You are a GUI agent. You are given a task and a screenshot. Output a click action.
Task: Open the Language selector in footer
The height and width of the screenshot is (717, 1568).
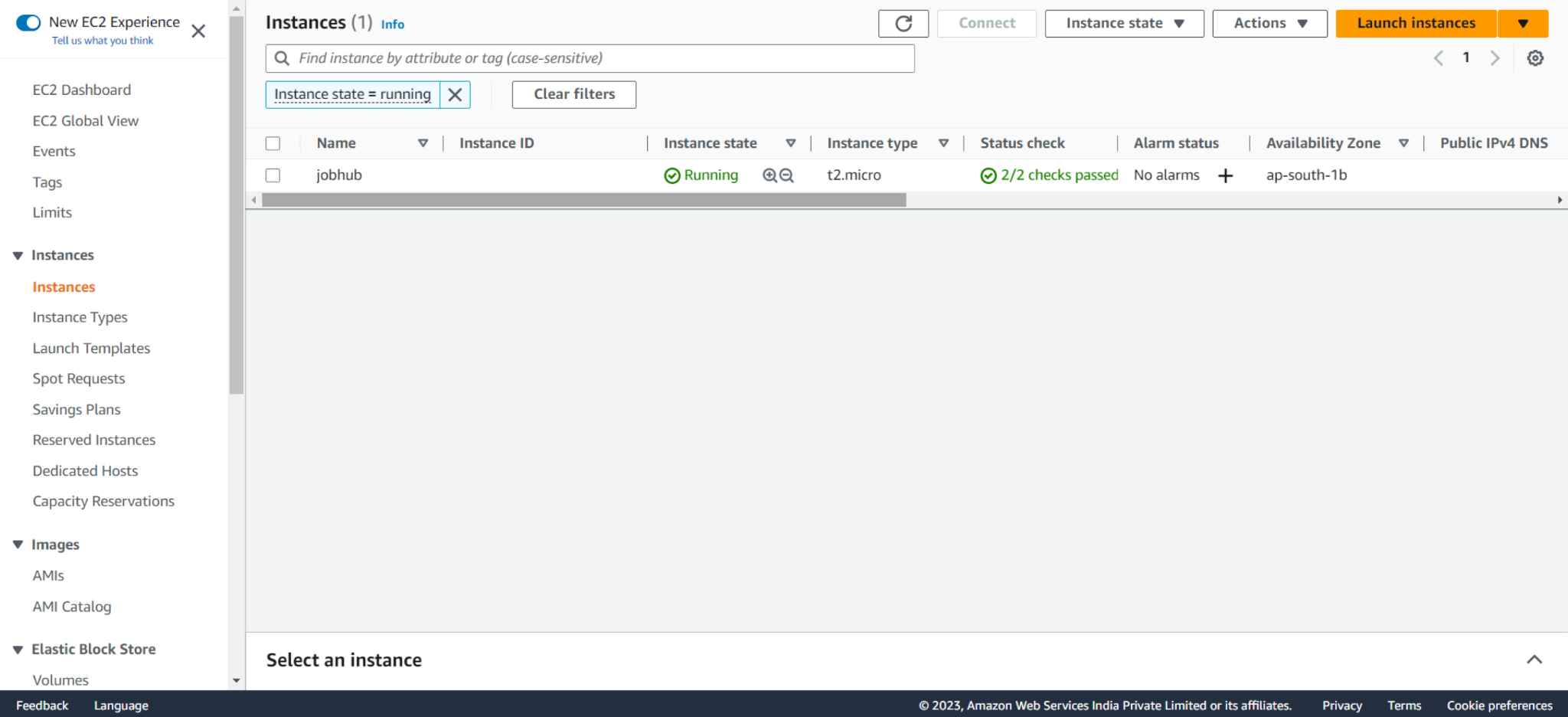tap(121, 706)
